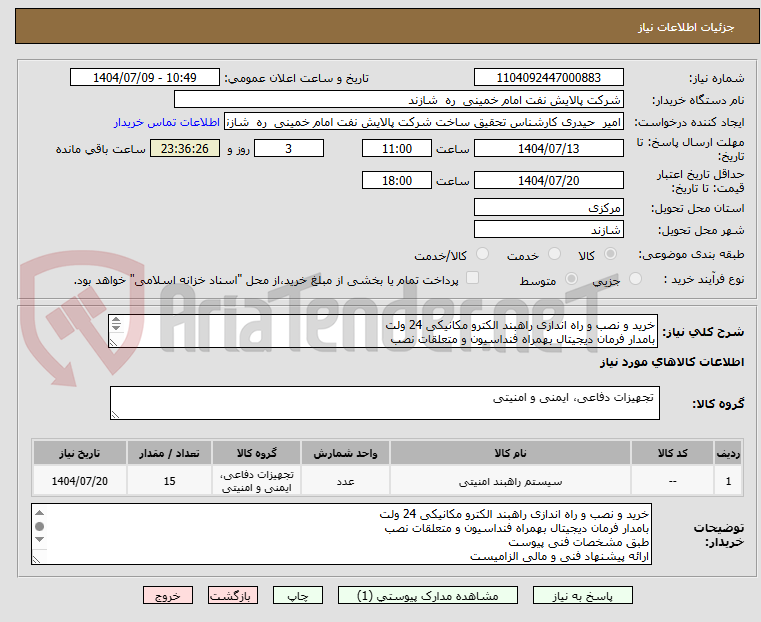Click the price validity date 1404/07/20 field

click(x=548, y=180)
